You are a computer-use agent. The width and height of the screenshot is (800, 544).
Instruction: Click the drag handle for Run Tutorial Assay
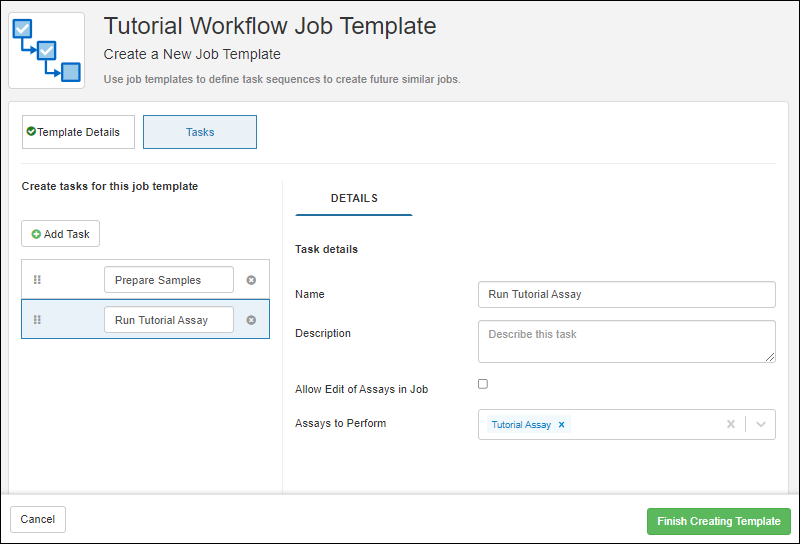coord(37,320)
